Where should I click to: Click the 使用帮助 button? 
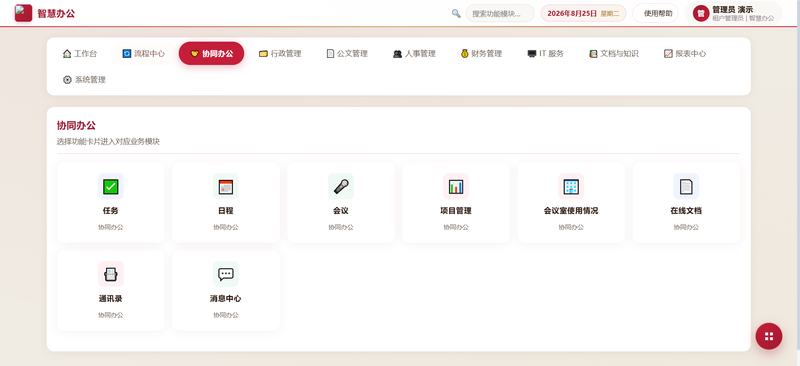pyautogui.click(x=655, y=13)
